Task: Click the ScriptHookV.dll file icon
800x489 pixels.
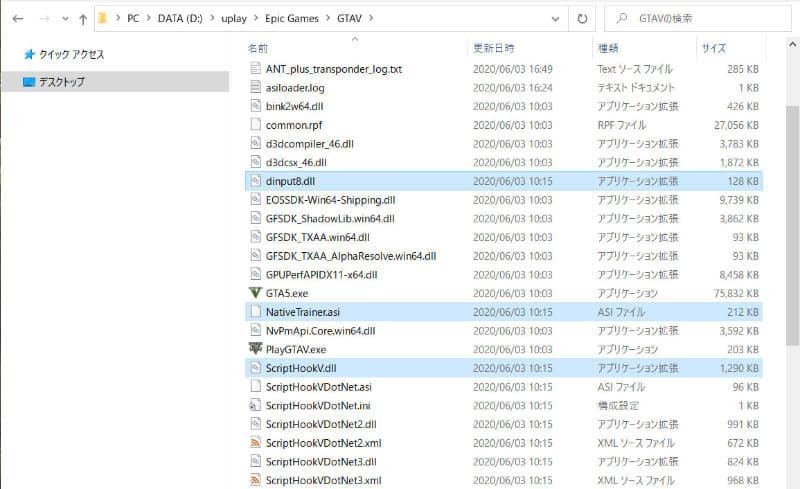Action: 255,368
